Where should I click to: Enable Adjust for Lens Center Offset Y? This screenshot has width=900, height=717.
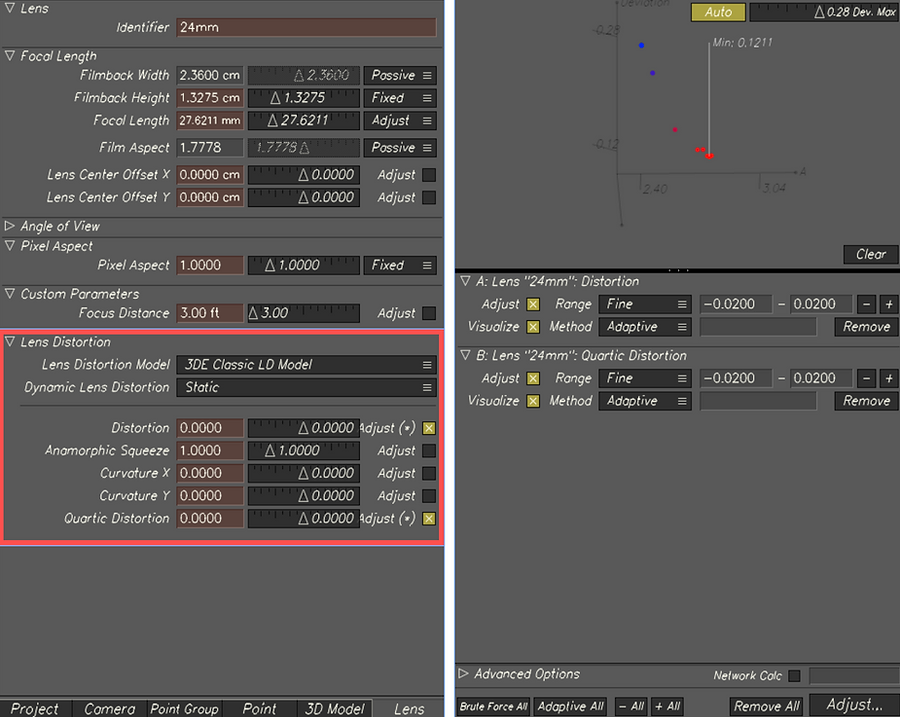[429, 197]
